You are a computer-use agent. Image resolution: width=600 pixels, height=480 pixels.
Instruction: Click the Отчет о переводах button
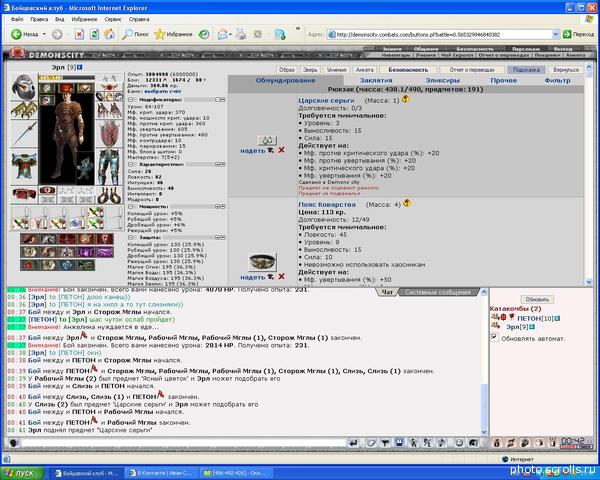pos(472,70)
